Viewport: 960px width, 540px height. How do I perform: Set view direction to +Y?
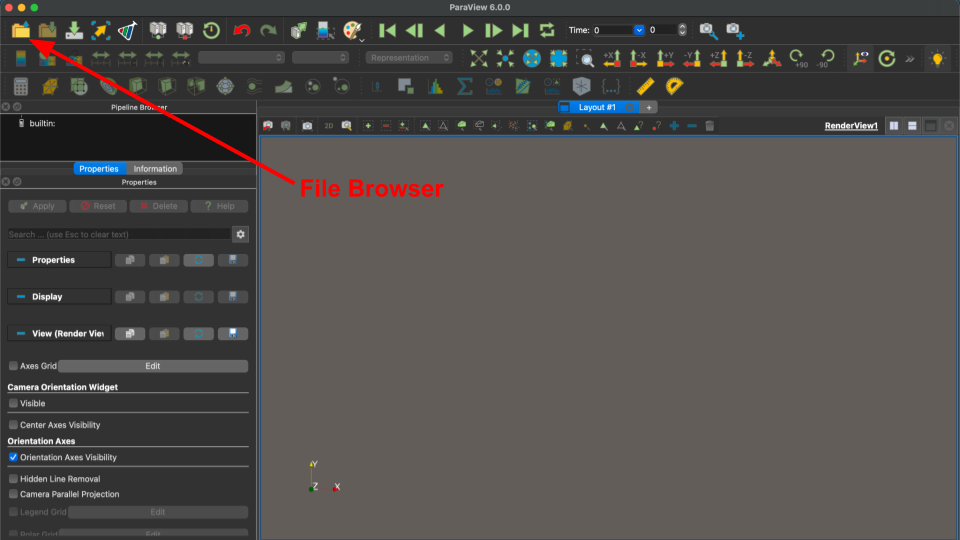coord(666,58)
